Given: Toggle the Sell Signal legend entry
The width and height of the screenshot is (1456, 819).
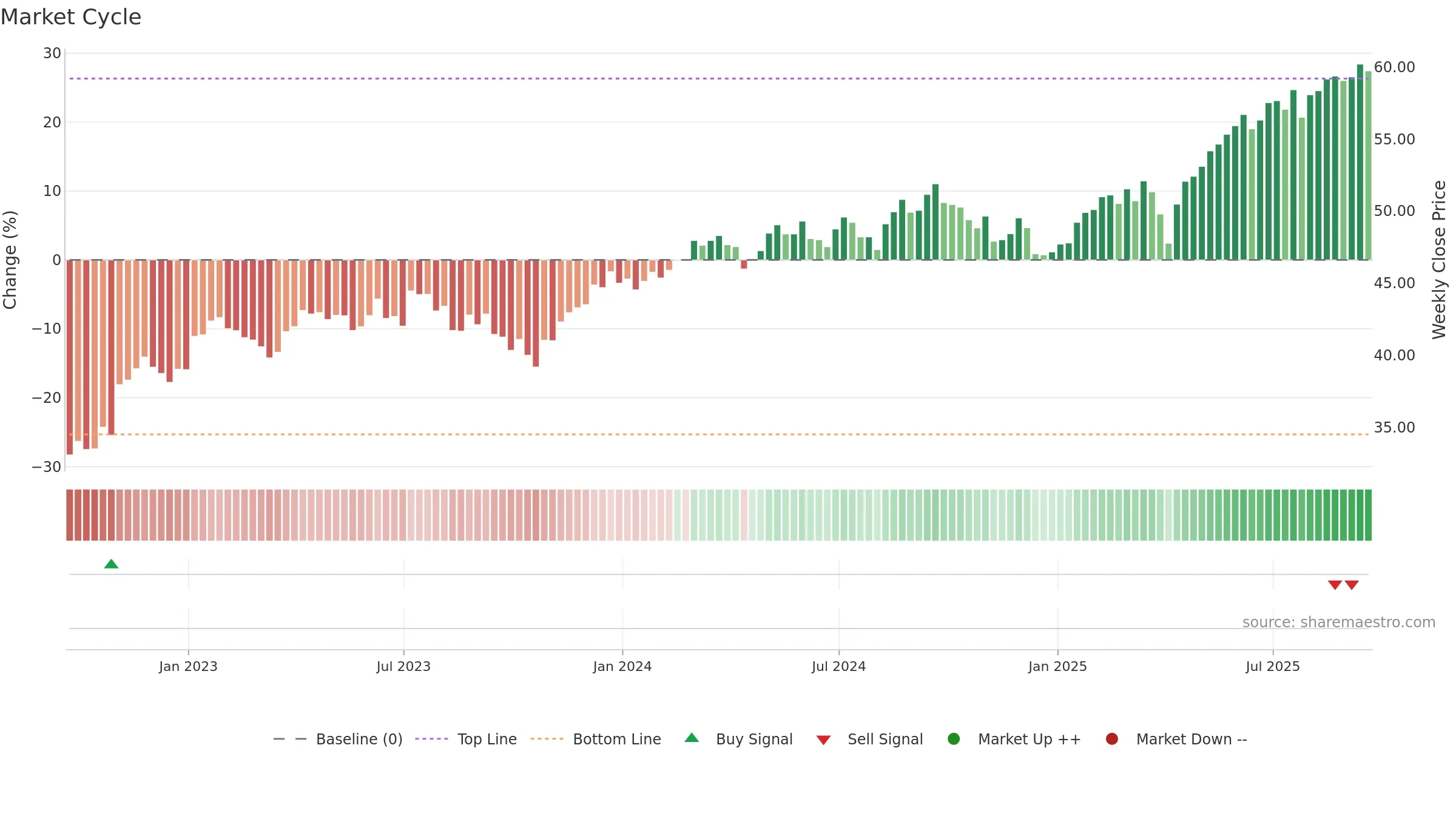Looking at the screenshot, I should 869,739.
